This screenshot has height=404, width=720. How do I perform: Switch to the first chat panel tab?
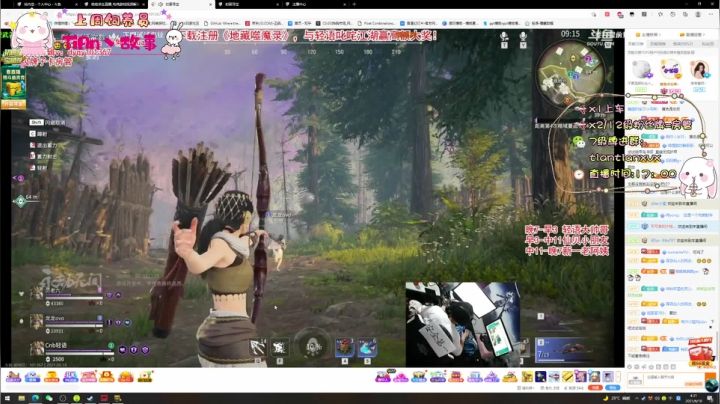636,44
